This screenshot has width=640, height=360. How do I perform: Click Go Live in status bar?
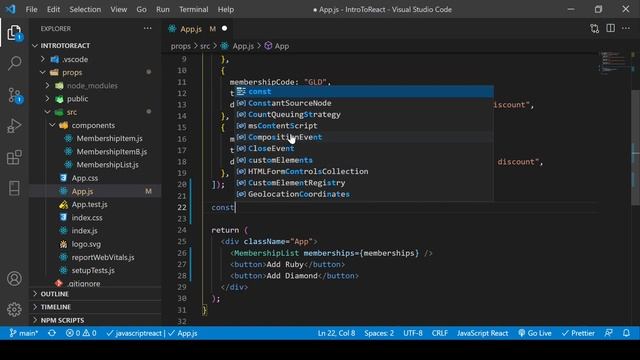click(535, 333)
